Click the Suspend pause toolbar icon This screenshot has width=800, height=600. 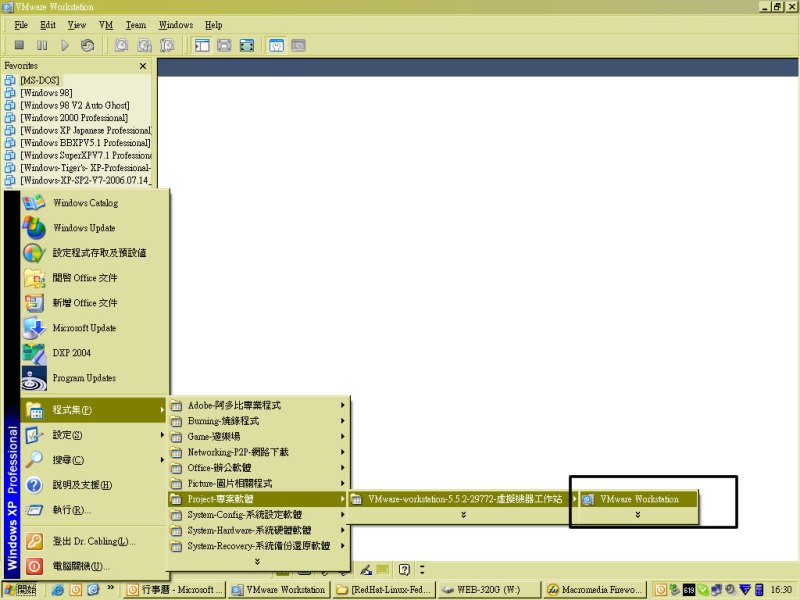(x=42, y=45)
